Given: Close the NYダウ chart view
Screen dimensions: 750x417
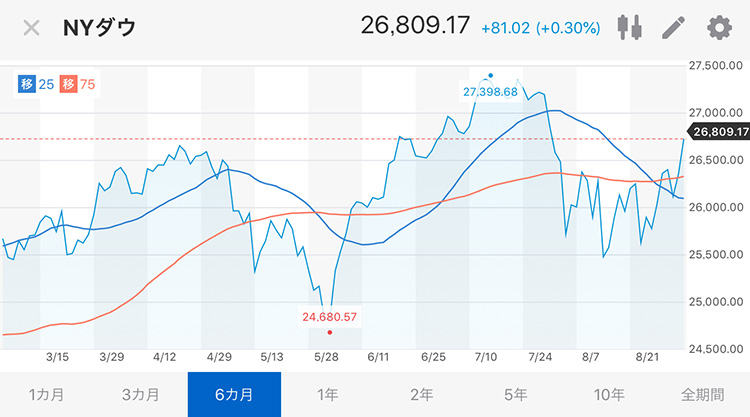Looking at the screenshot, I should 32,28.
